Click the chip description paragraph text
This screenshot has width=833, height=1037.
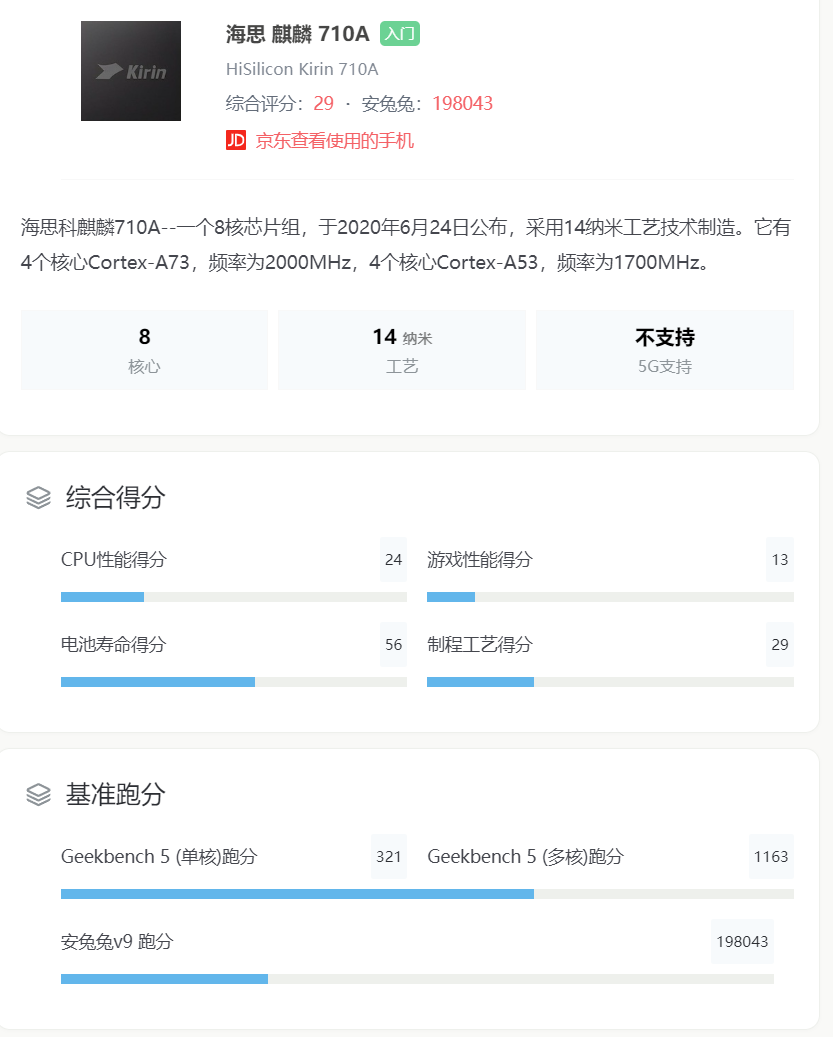pyautogui.click(x=406, y=245)
